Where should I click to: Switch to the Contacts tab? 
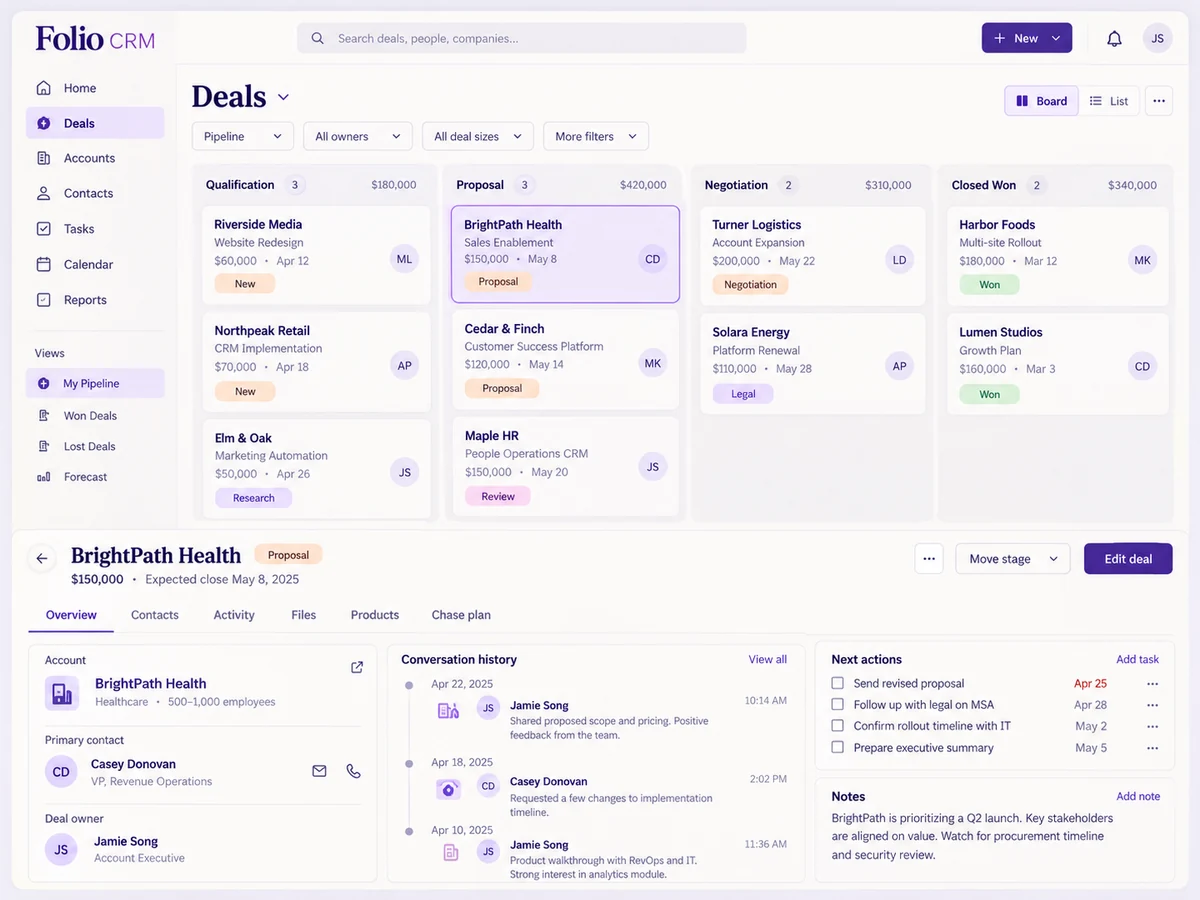(x=155, y=615)
